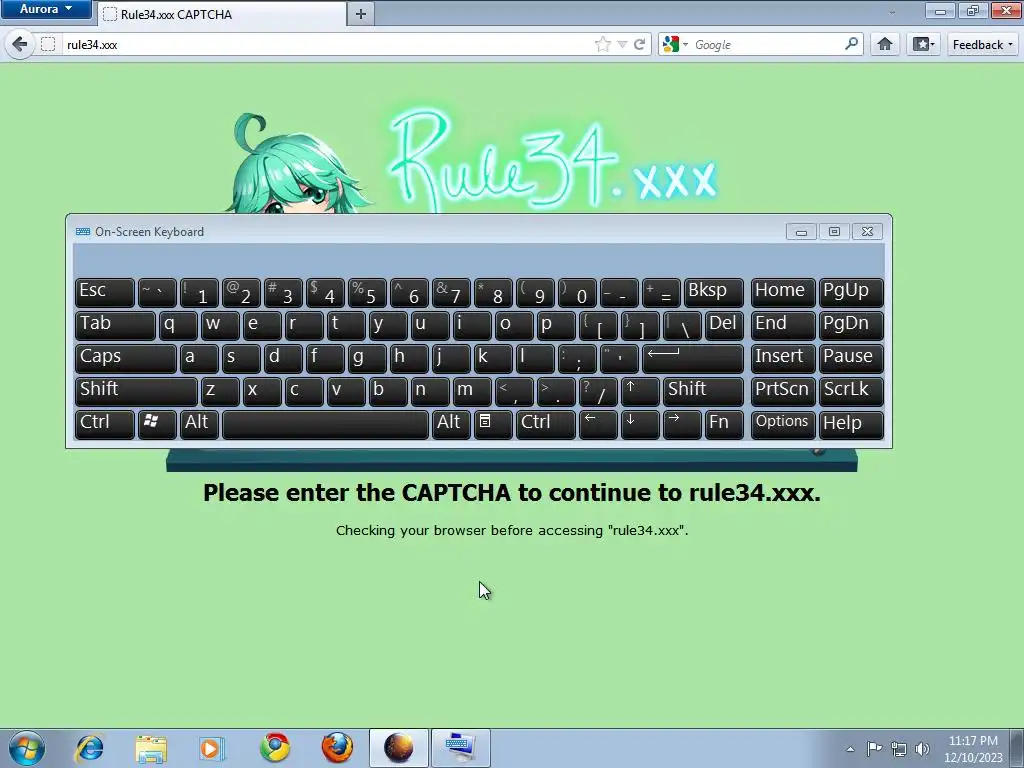Toggle the left Shift key

coord(136,391)
